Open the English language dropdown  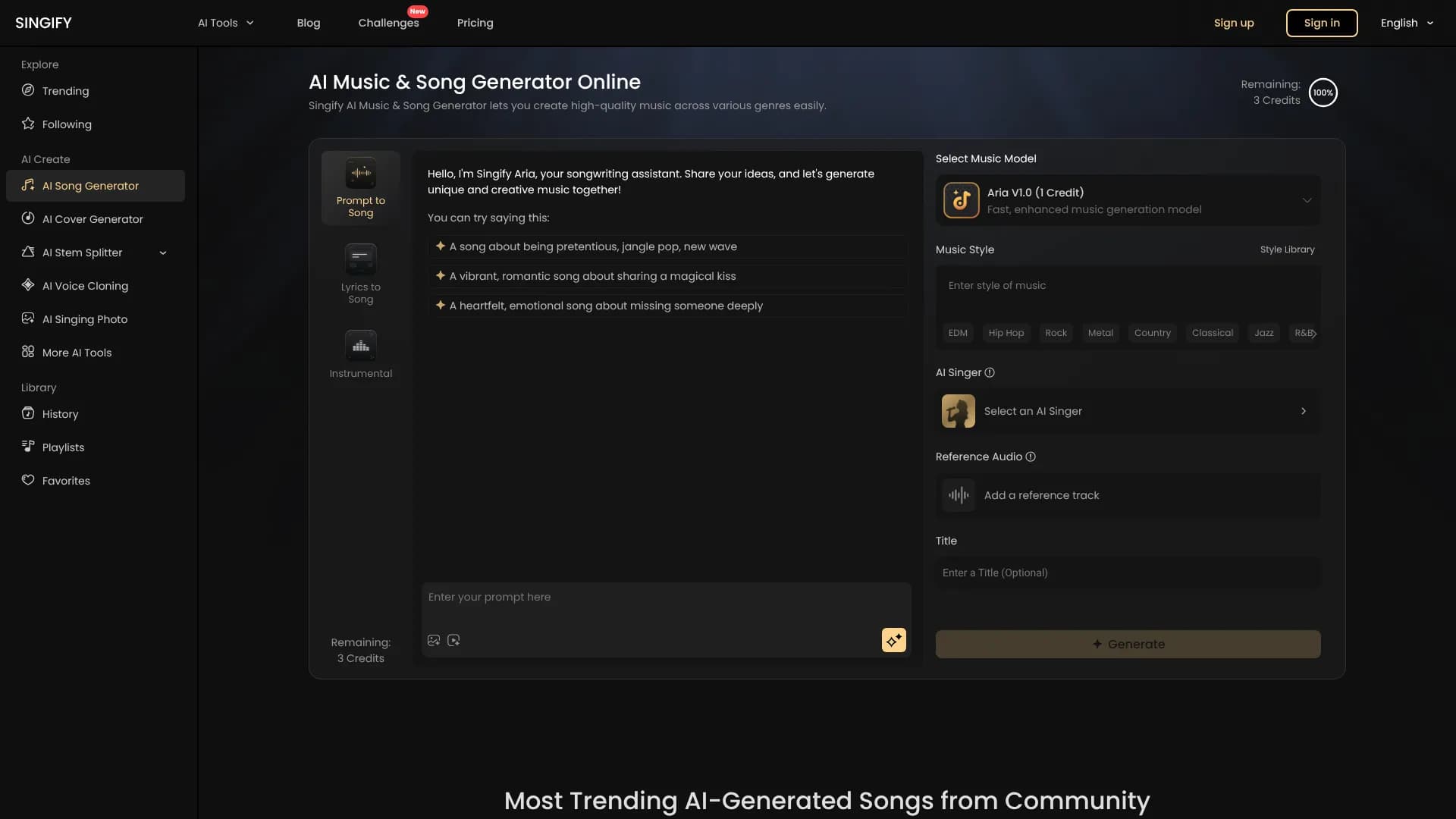1407,23
